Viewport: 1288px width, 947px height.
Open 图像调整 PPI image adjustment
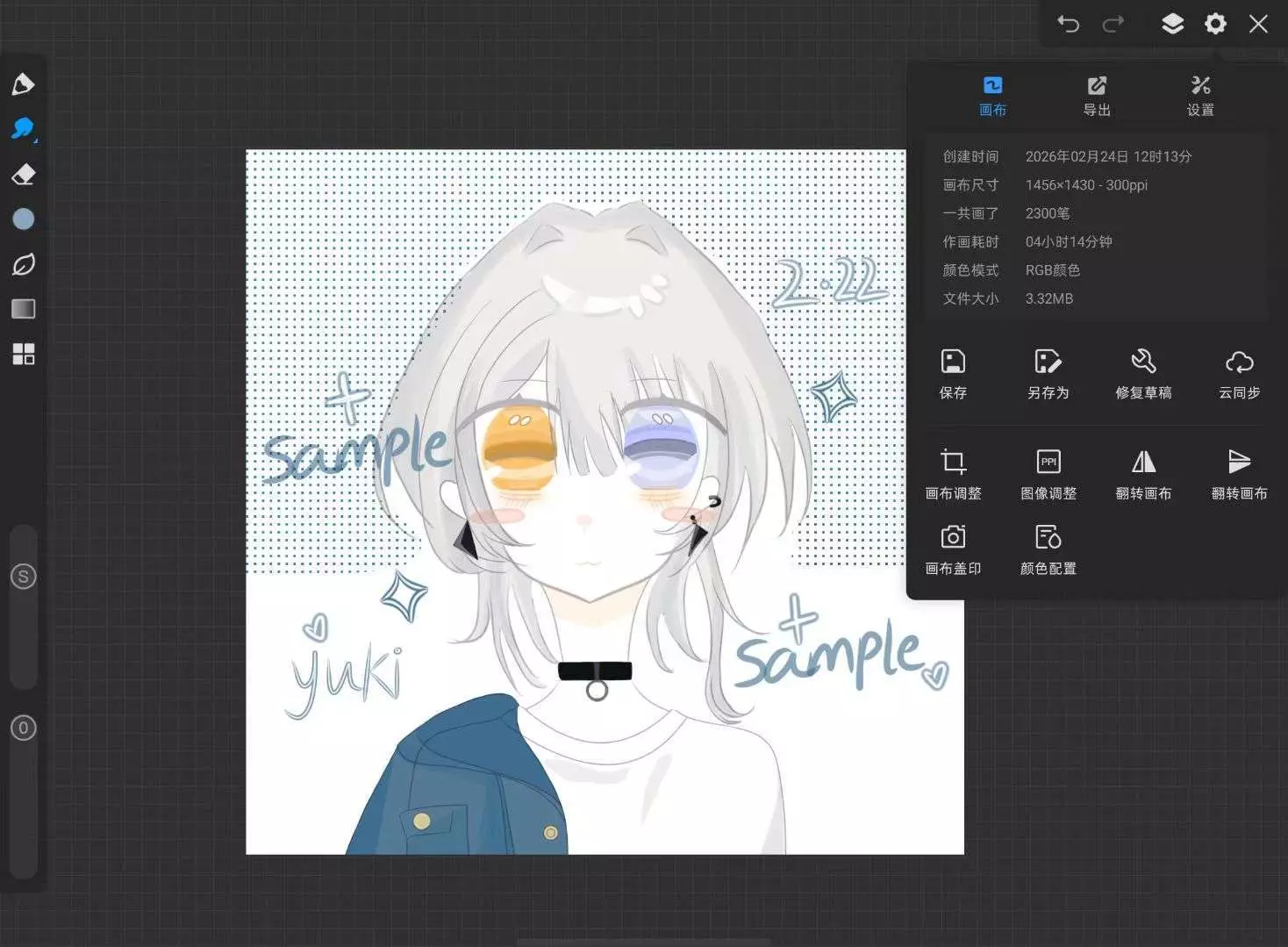[1048, 475]
